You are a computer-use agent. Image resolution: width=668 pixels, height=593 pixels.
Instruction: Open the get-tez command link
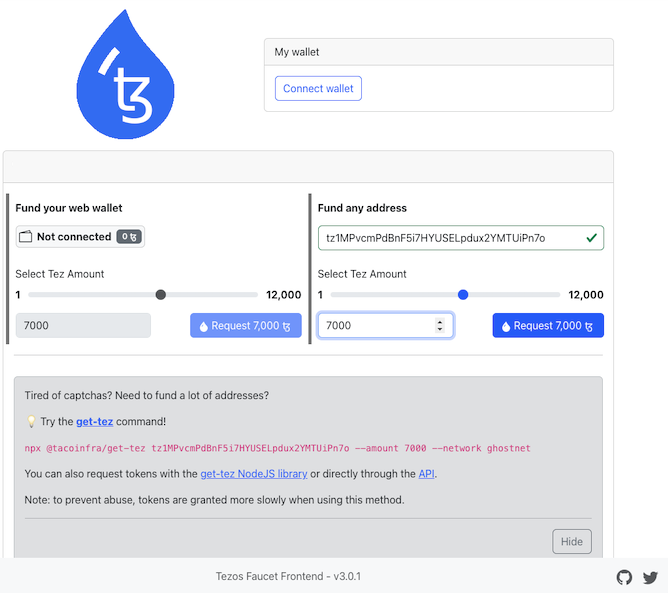pos(95,421)
